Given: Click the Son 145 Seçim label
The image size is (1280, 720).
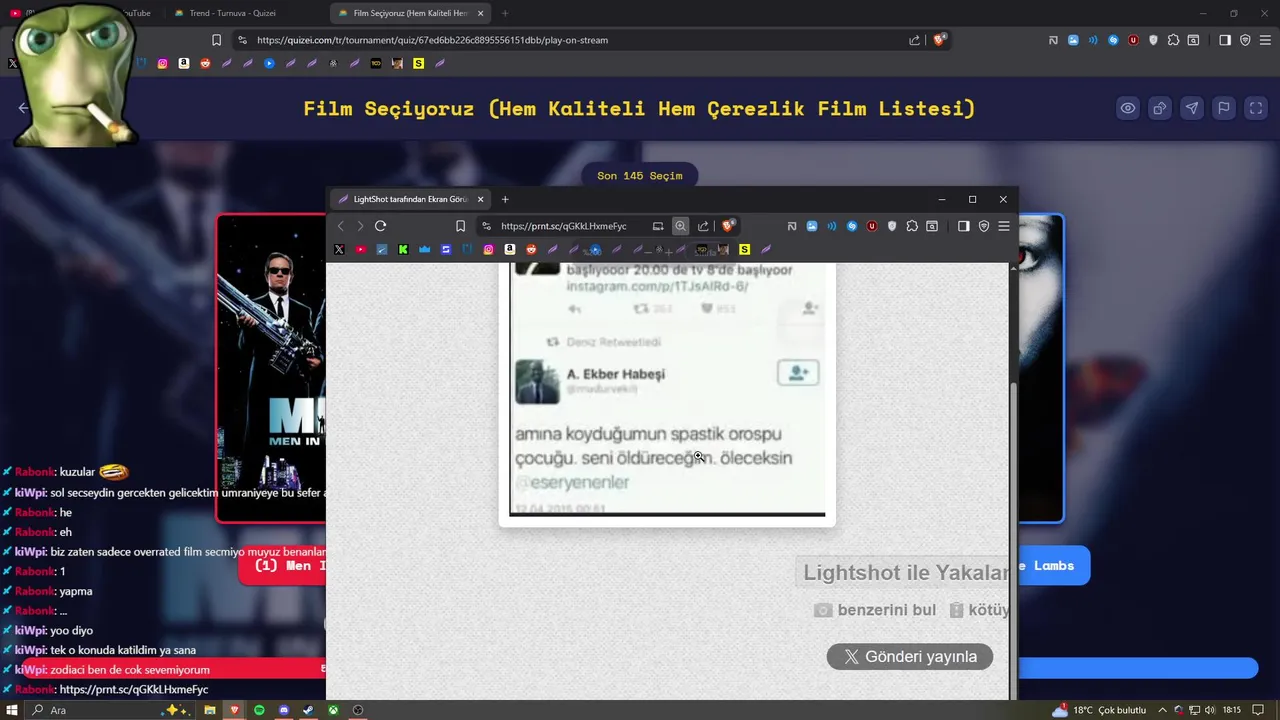Looking at the screenshot, I should (640, 176).
